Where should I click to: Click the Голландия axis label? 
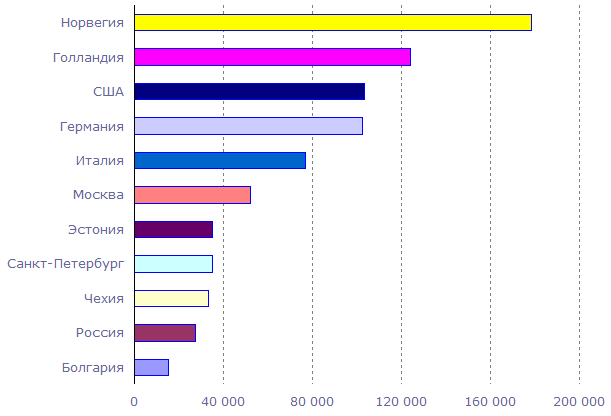click(x=88, y=58)
